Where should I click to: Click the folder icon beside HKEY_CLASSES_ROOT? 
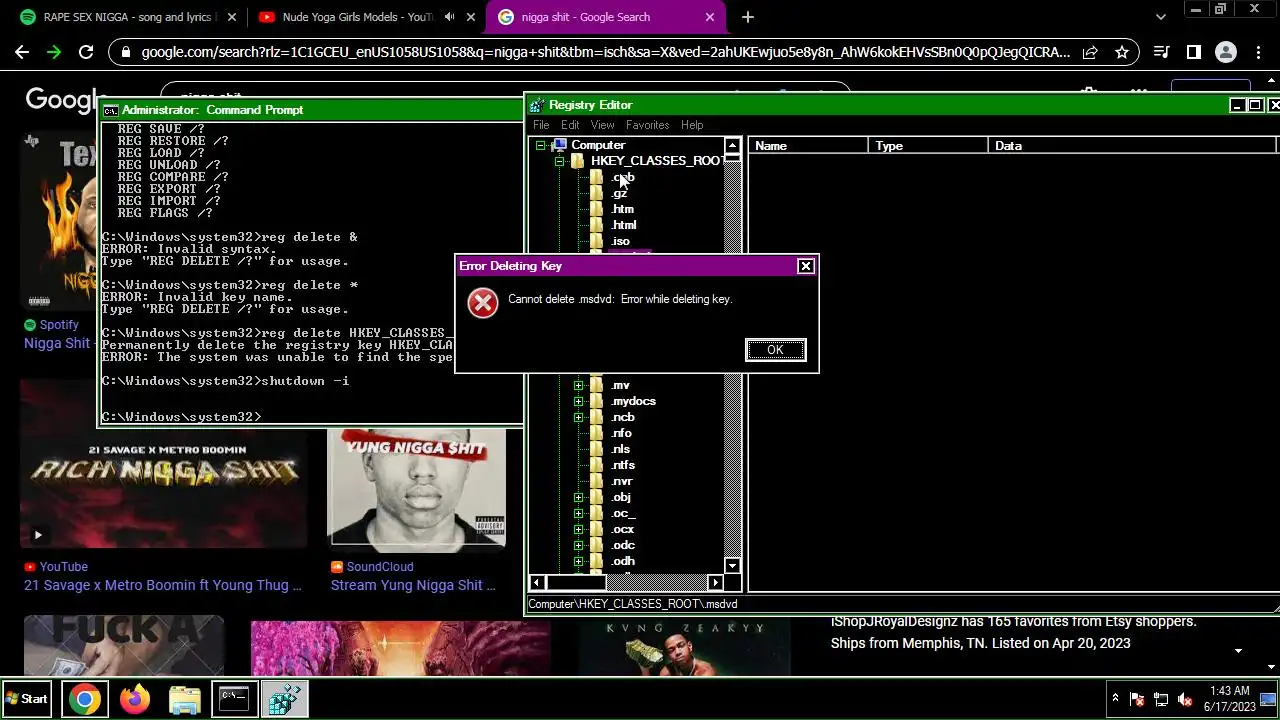(578, 161)
